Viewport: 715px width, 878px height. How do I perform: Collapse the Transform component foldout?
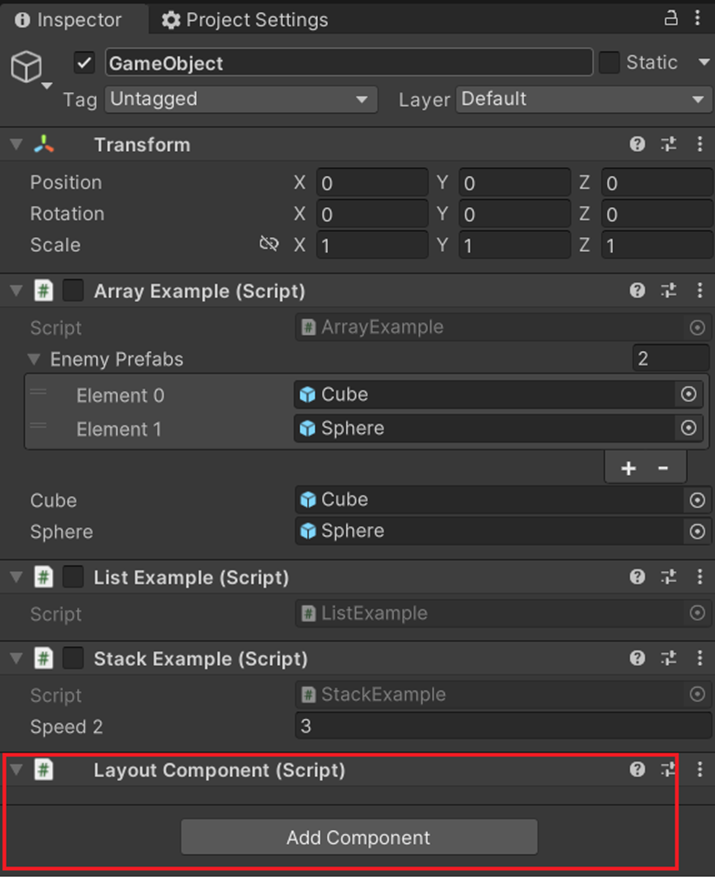[x=16, y=144]
